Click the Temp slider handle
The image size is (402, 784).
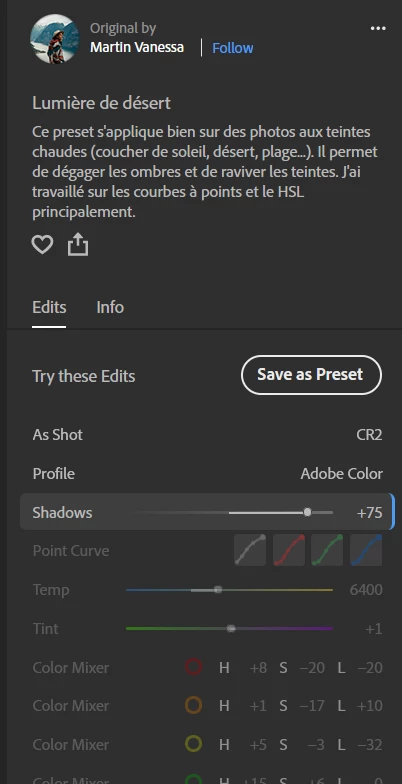pos(218,590)
